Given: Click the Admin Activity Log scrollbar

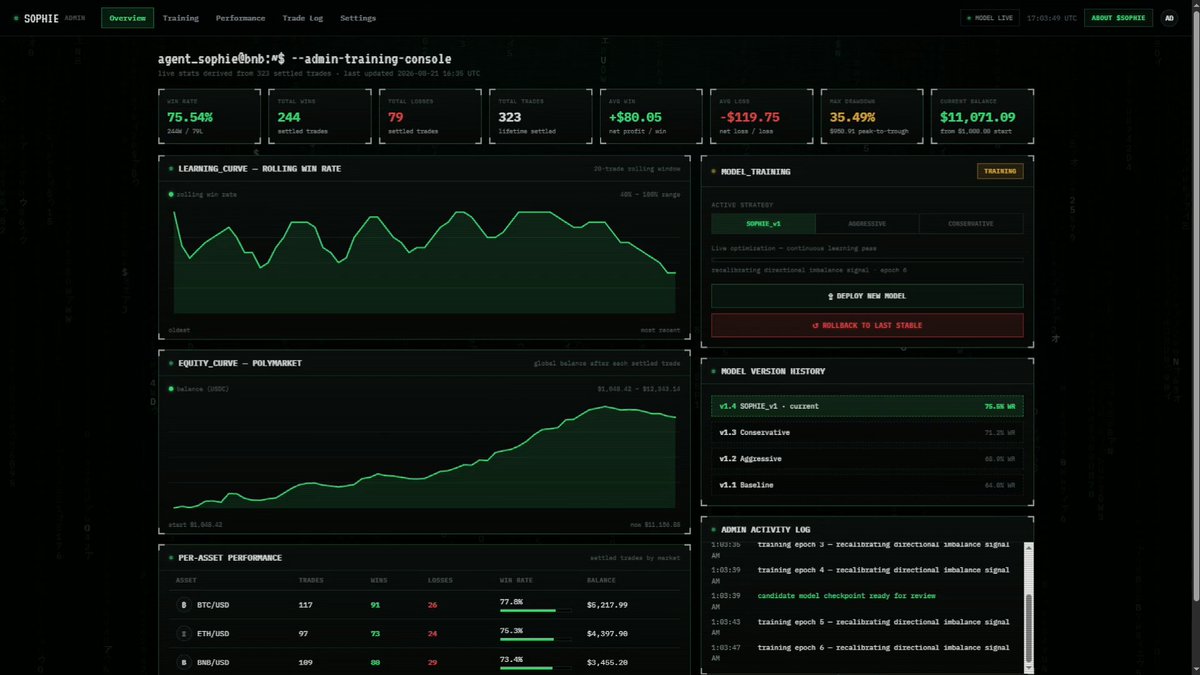Looking at the screenshot, I should pos(1029,609).
